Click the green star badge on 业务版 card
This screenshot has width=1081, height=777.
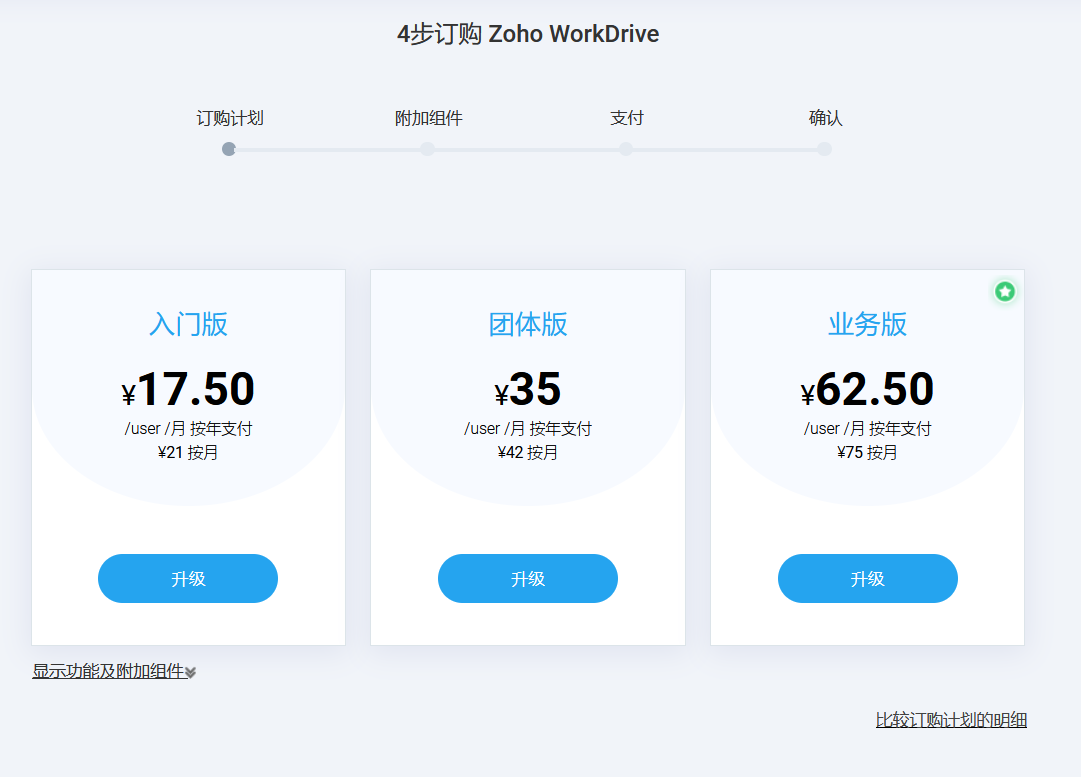[x=1005, y=291]
